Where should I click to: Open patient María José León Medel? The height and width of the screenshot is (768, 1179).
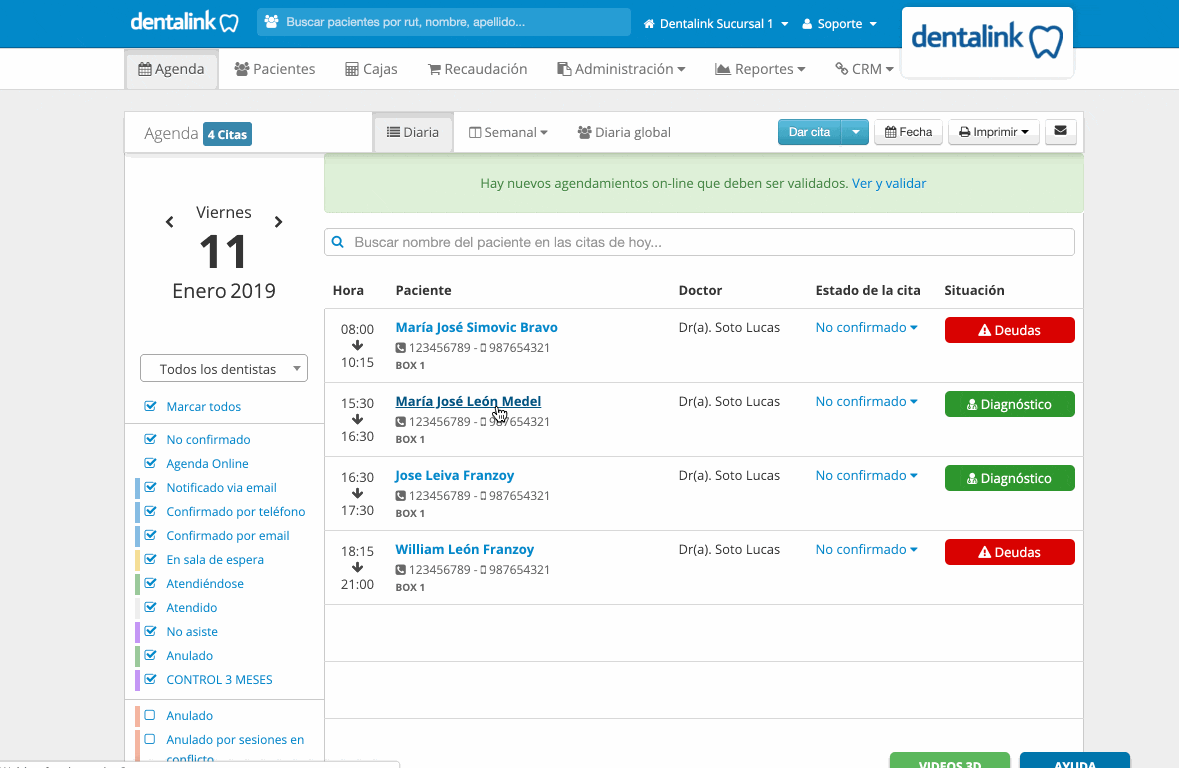point(468,402)
